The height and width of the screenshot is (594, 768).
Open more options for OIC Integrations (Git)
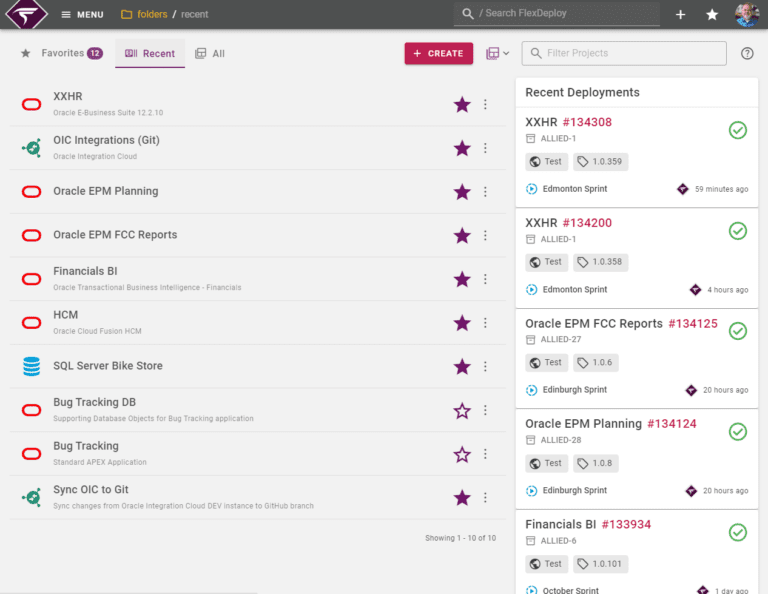[x=485, y=148]
